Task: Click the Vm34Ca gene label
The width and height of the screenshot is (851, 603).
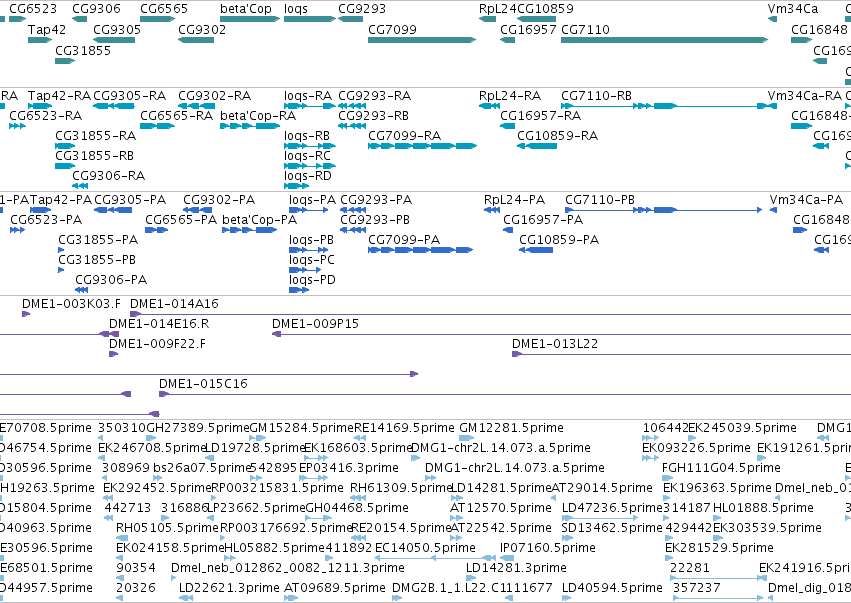Action: point(792,9)
